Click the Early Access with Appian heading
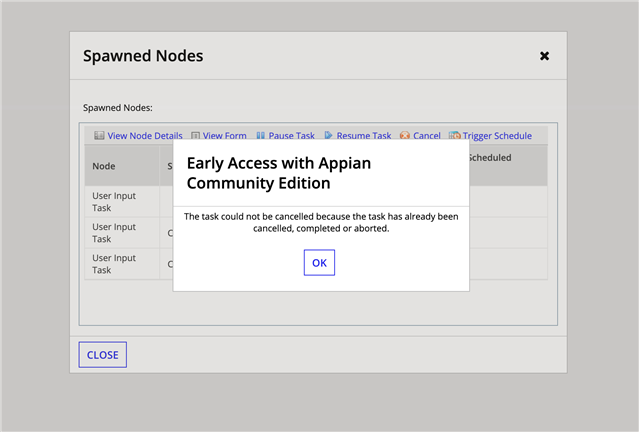 click(x=279, y=173)
